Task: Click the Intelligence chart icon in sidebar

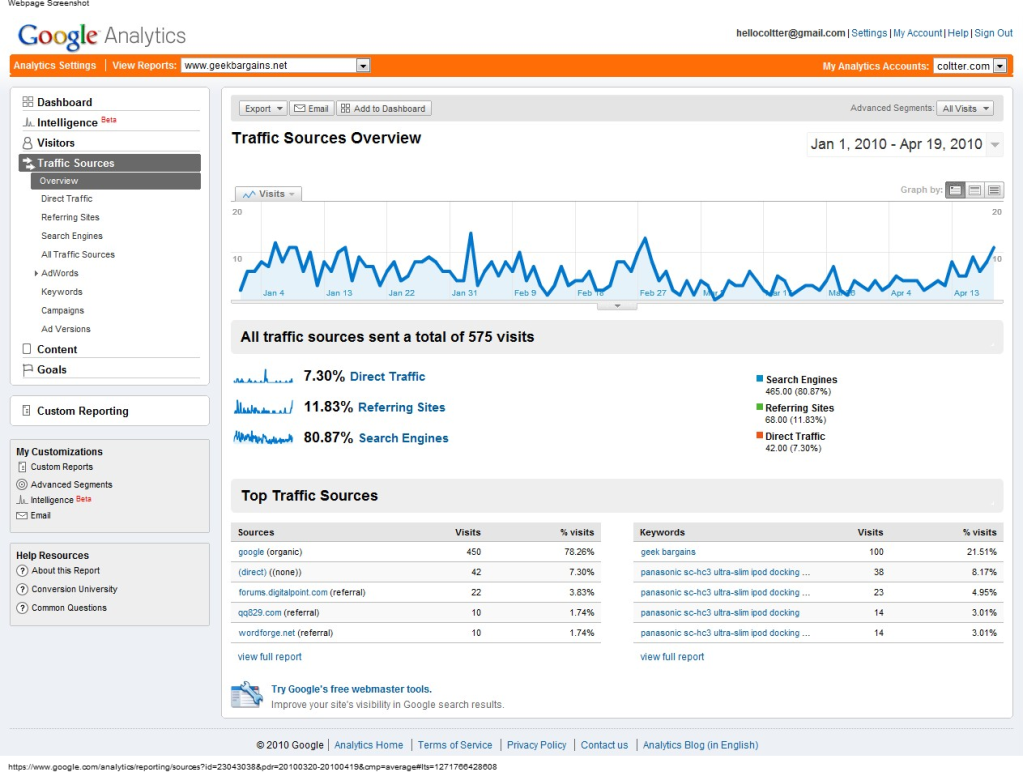Action: [28, 123]
